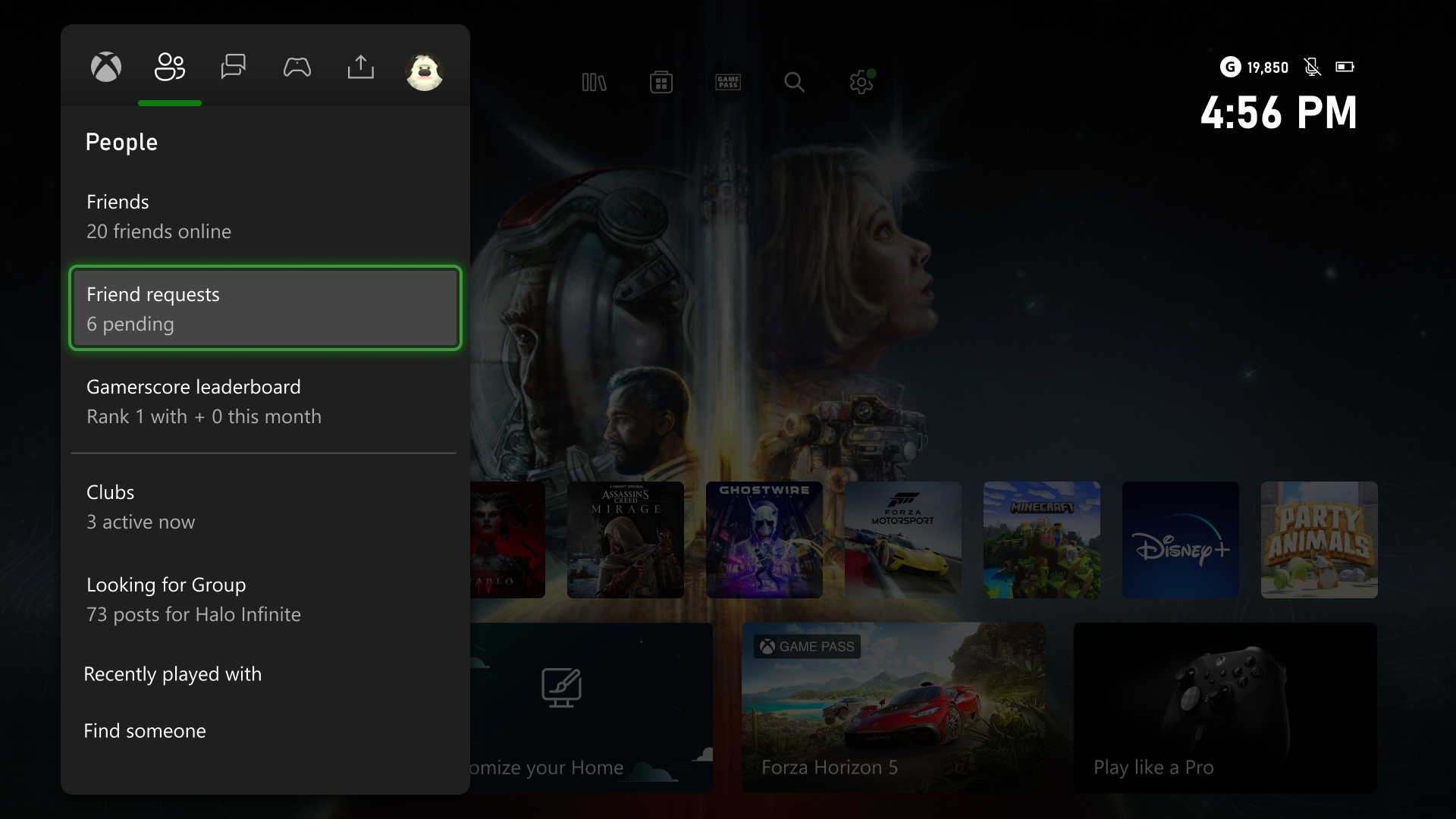Screen dimensions: 1456x819
Task: Open the Settings gear icon
Action: click(x=861, y=82)
